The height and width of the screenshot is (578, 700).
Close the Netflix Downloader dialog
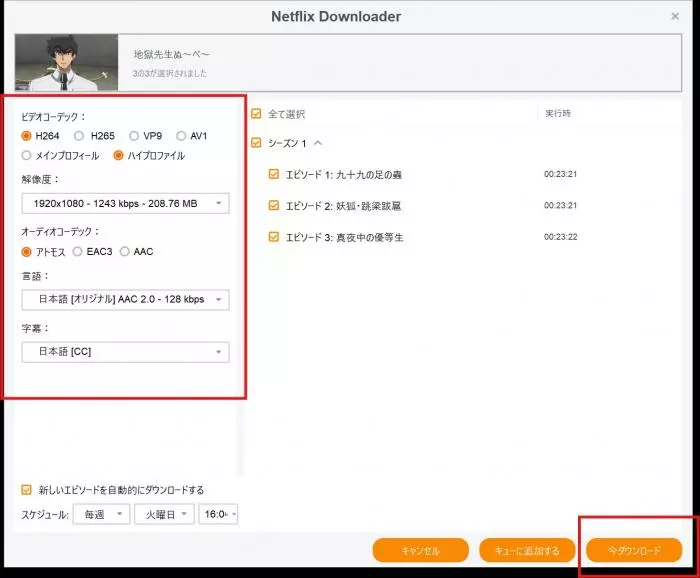tap(675, 17)
